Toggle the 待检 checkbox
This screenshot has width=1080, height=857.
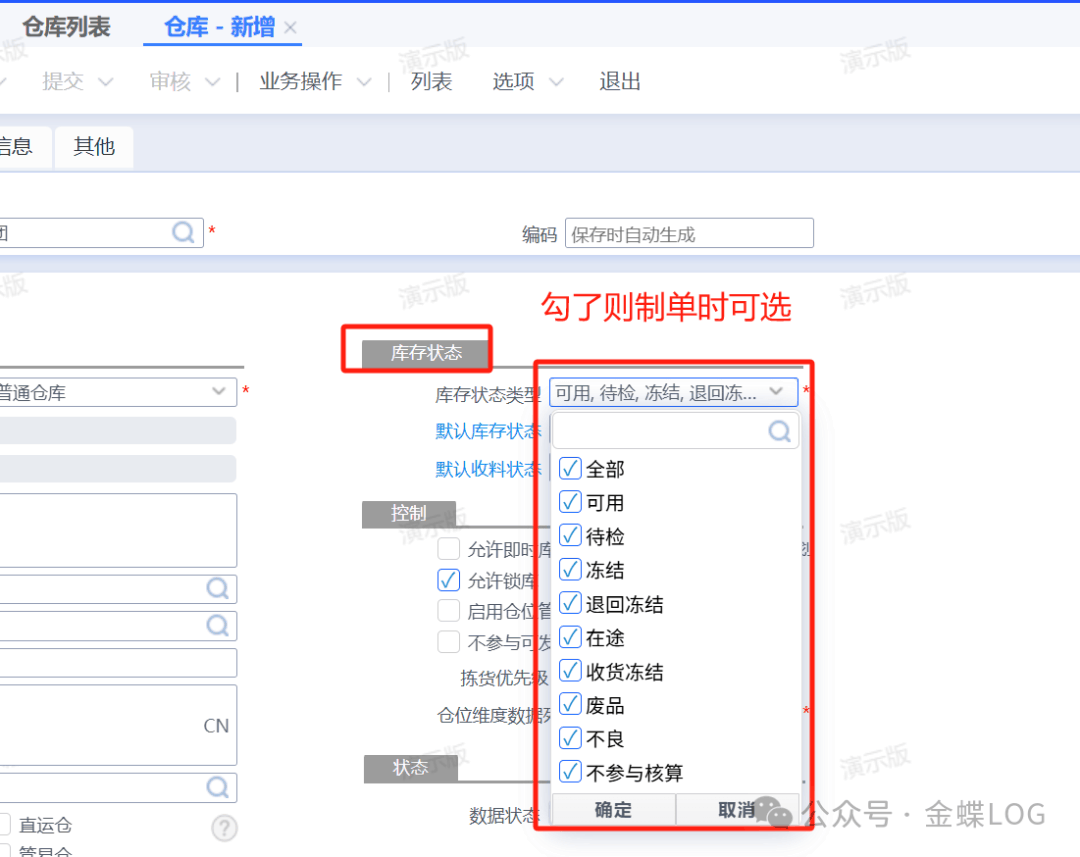pos(570,537)
